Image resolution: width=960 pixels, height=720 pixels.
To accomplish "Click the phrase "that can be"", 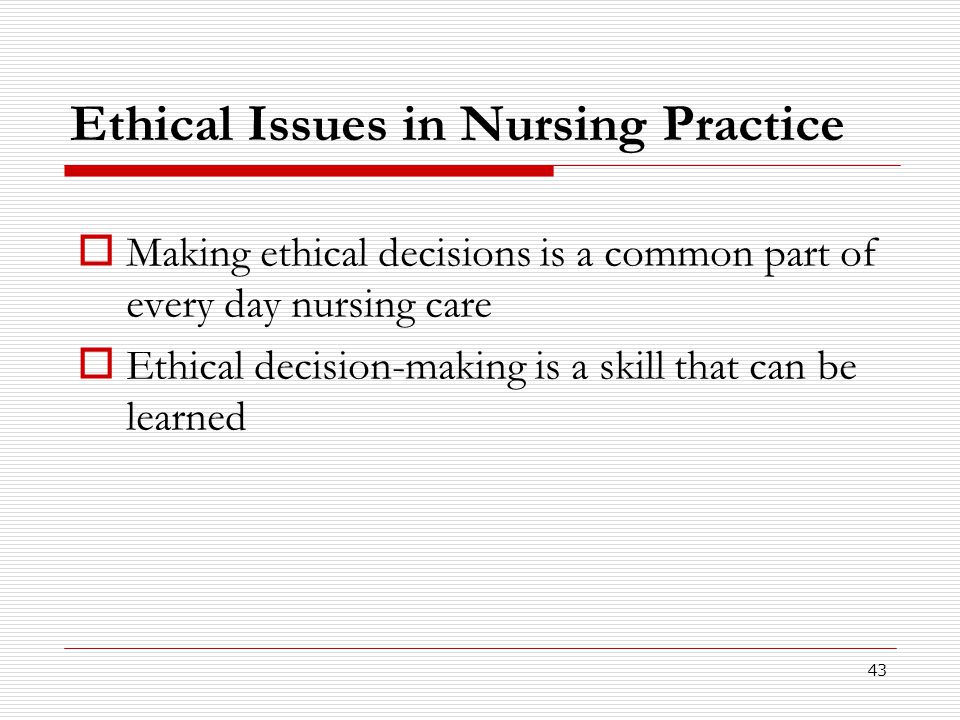I will click(x=765, y=366).
